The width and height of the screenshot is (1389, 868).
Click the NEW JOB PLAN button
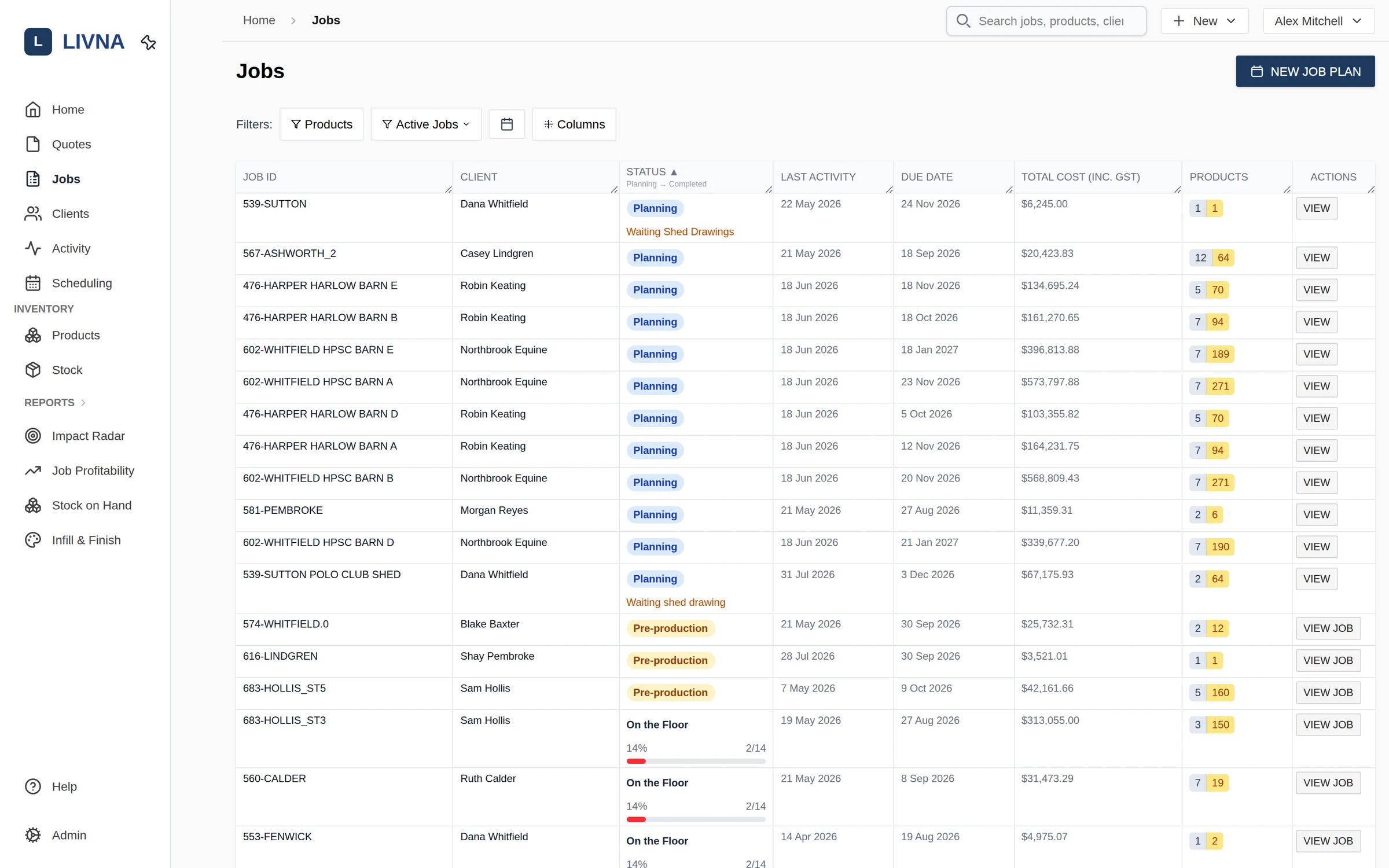1306,71
